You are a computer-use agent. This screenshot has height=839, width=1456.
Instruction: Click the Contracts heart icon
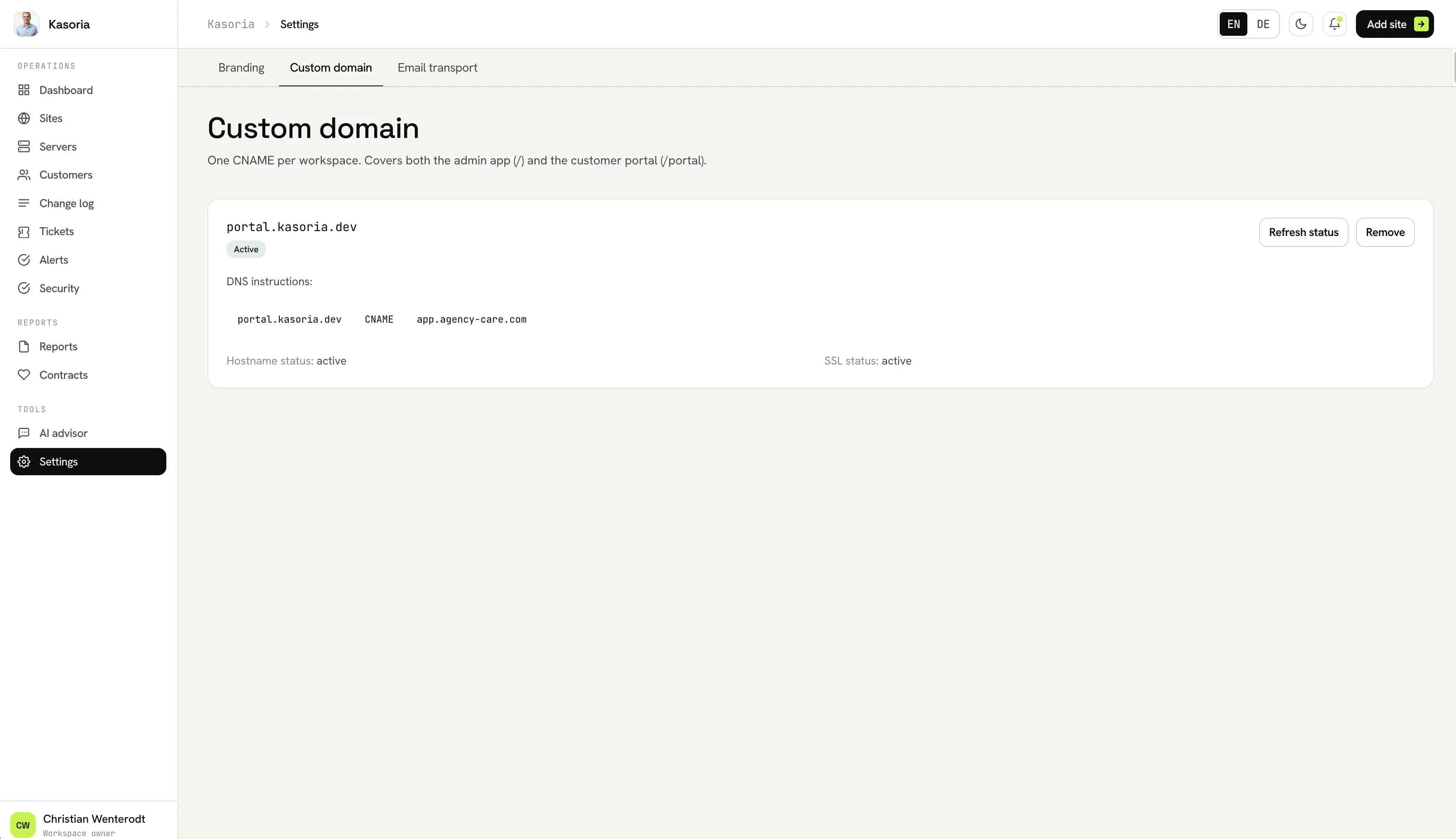tap(24, 375)
